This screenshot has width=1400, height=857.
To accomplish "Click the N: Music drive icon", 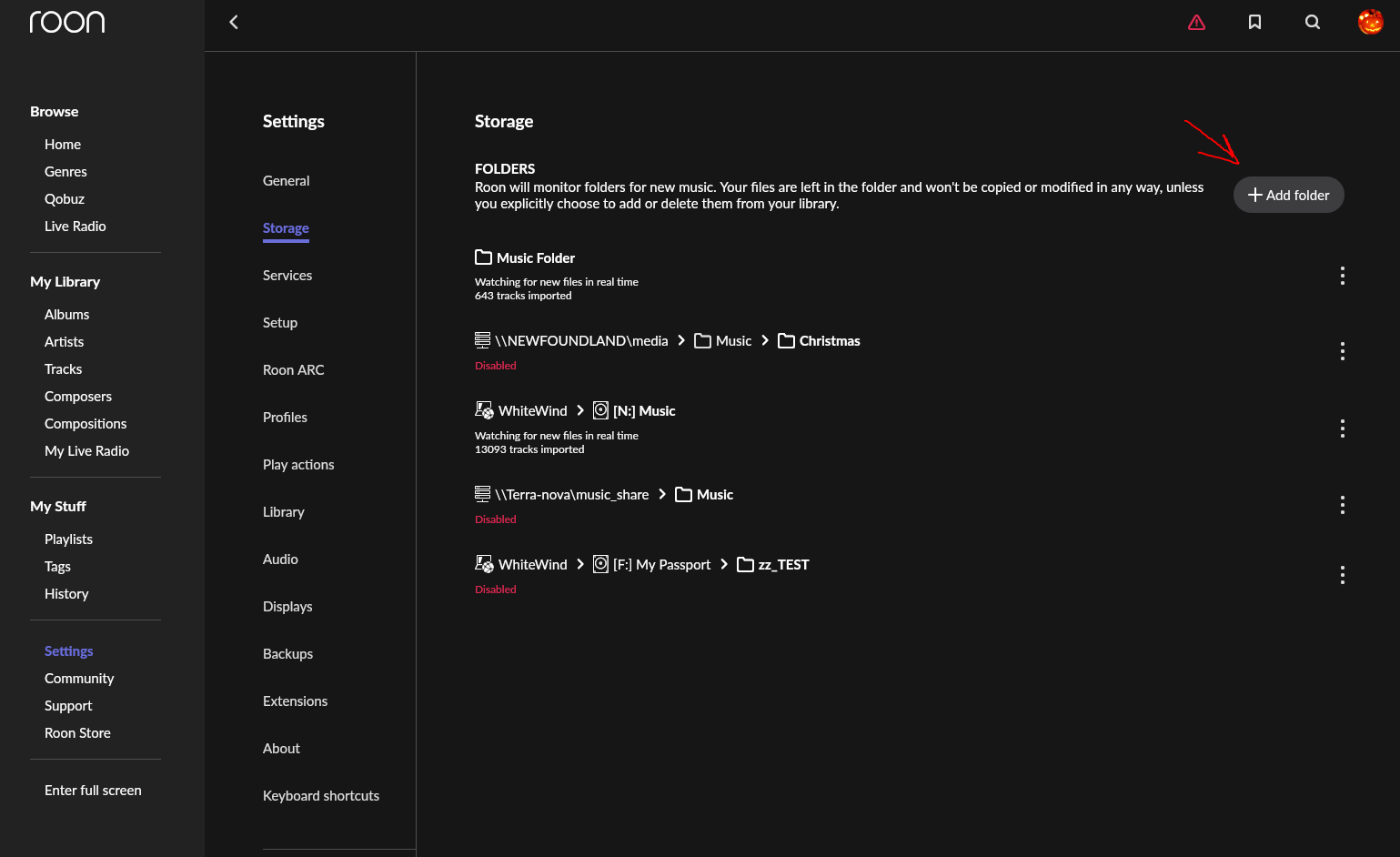I will 600,411.
